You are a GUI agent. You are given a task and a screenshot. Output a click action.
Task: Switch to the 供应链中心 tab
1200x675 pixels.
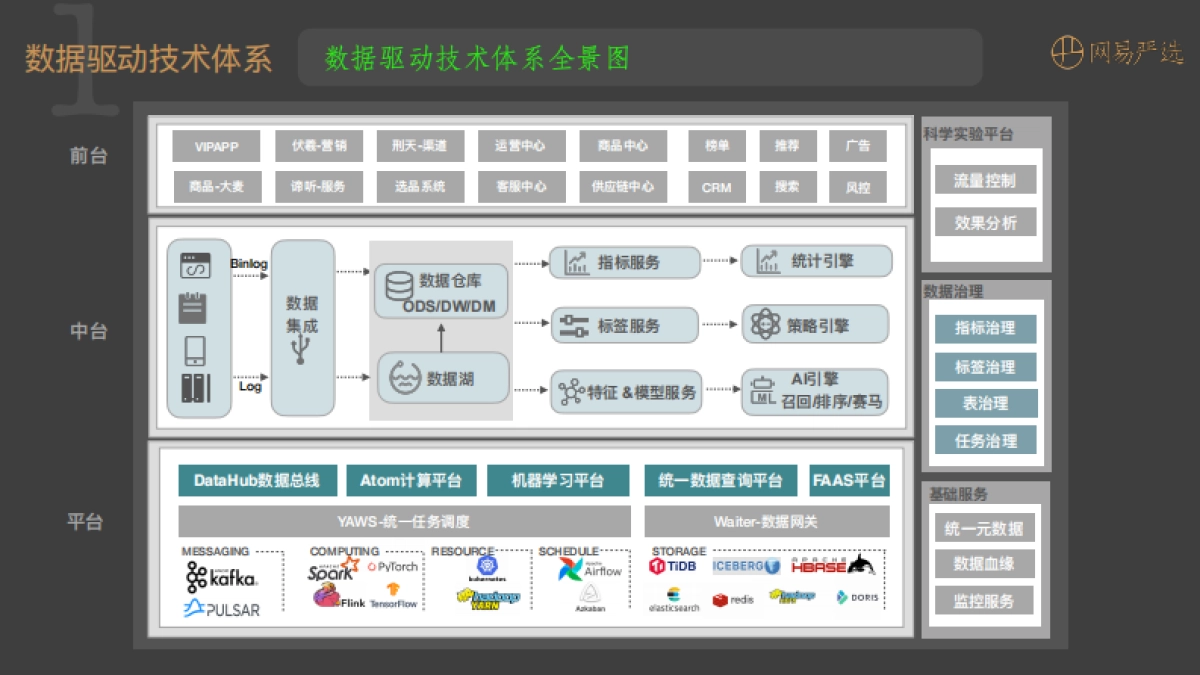(x=622, y=186)
